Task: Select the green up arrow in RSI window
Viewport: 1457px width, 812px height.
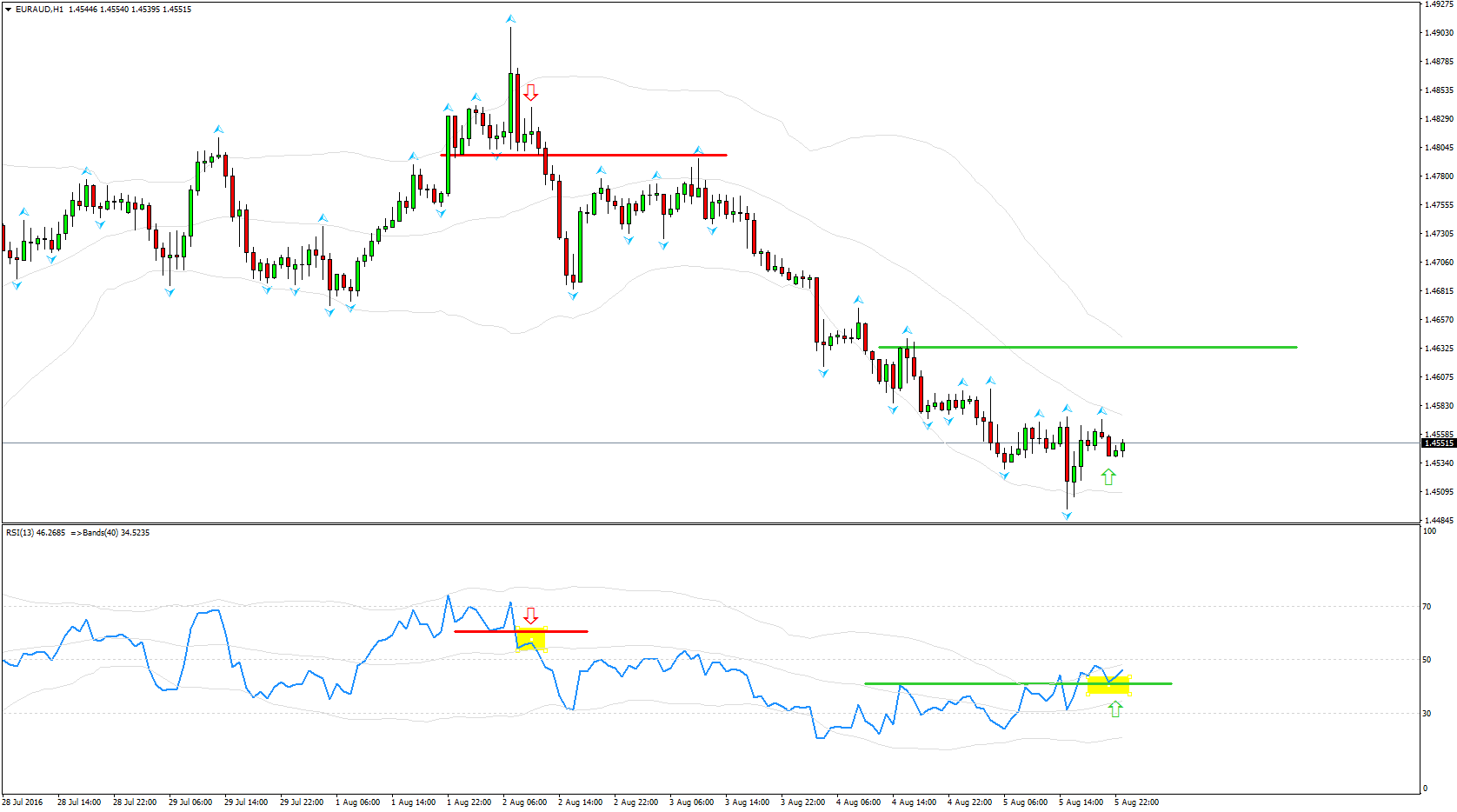Action: pyautogui.click(x=1115, y=709)
